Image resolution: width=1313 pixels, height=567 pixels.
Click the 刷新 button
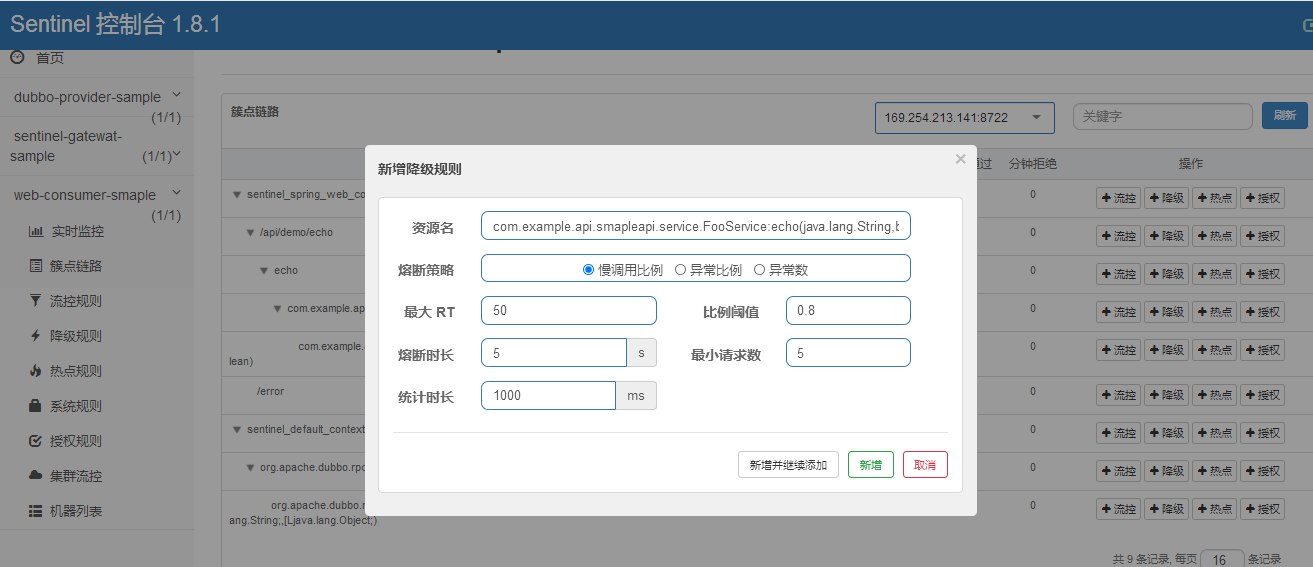coord(1285,116)
